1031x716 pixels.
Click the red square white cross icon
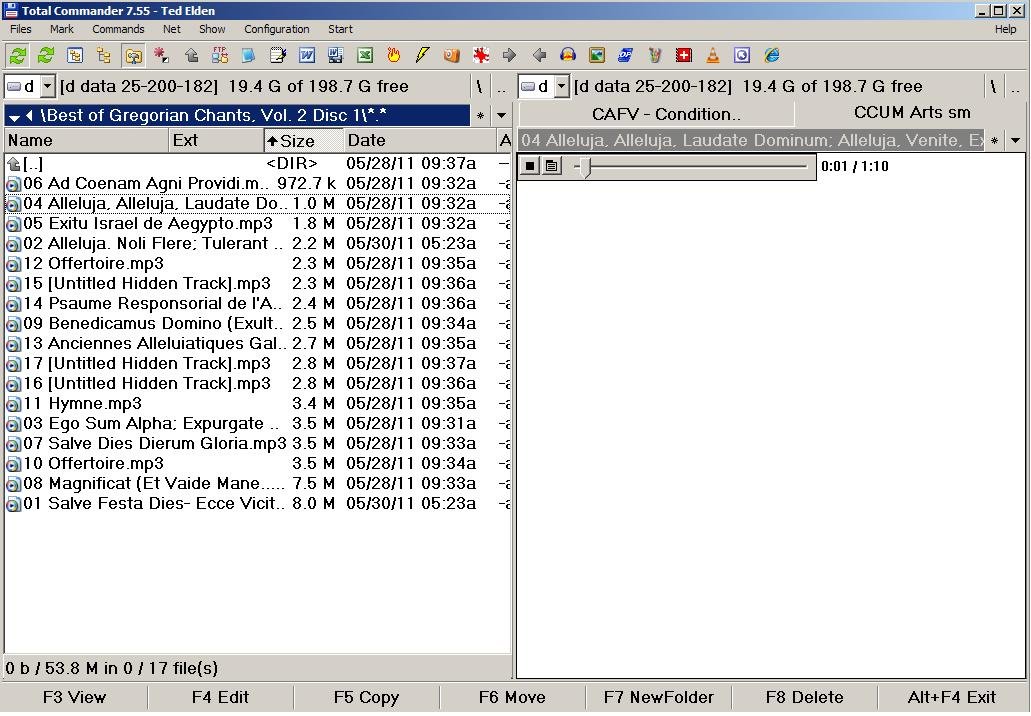[684, 55]
